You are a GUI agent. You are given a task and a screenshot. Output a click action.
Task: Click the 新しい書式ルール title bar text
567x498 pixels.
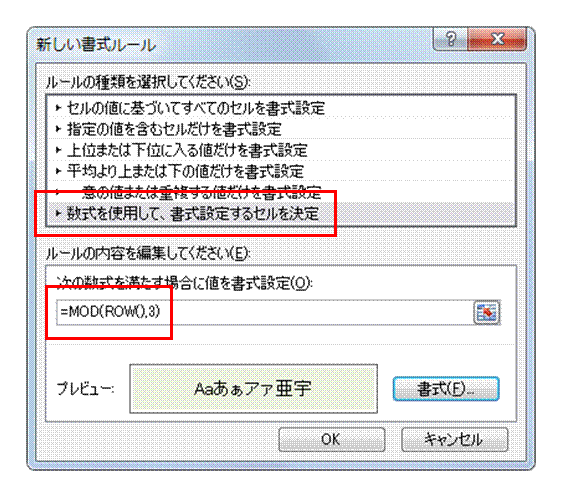point(96,45)
